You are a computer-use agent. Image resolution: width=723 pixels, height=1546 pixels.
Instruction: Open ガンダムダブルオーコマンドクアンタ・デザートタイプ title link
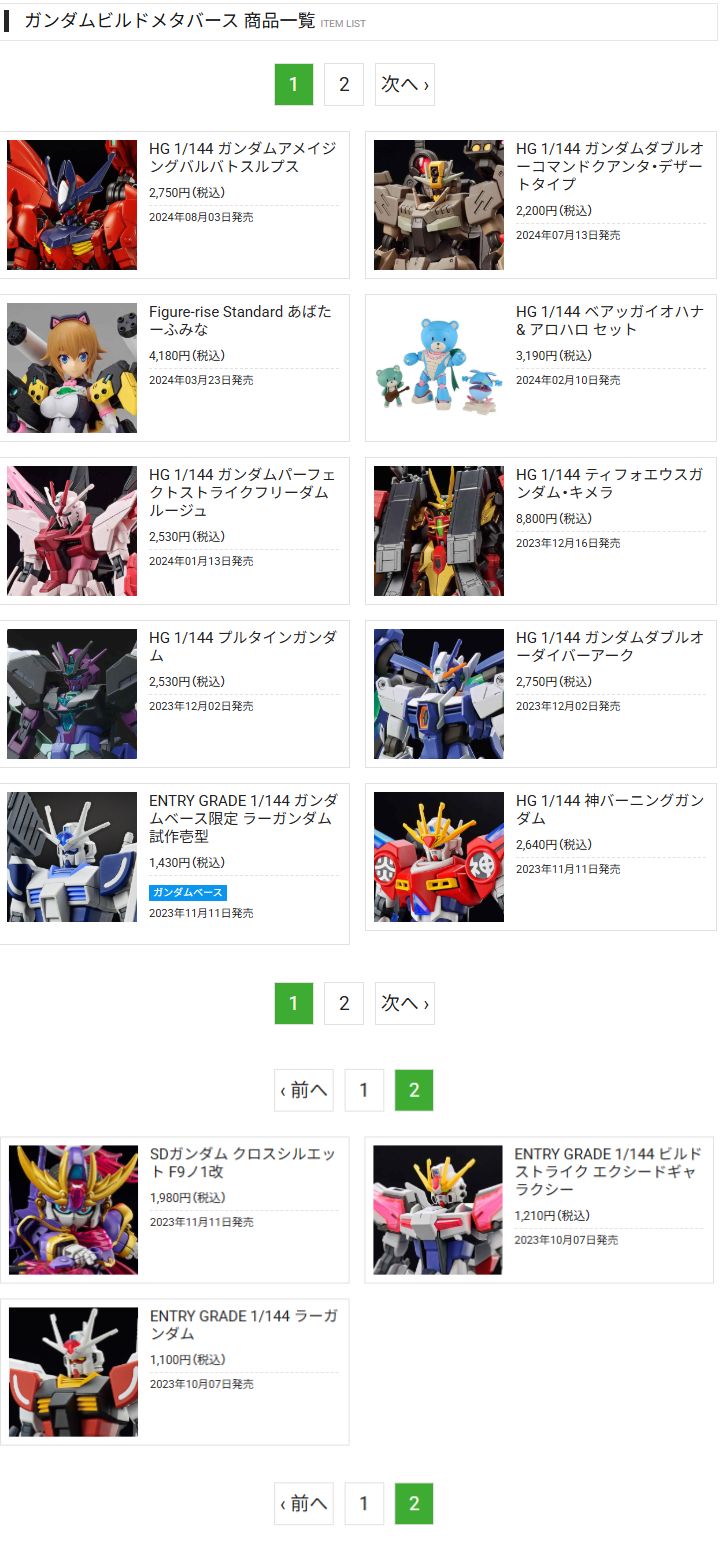(610, 166)
